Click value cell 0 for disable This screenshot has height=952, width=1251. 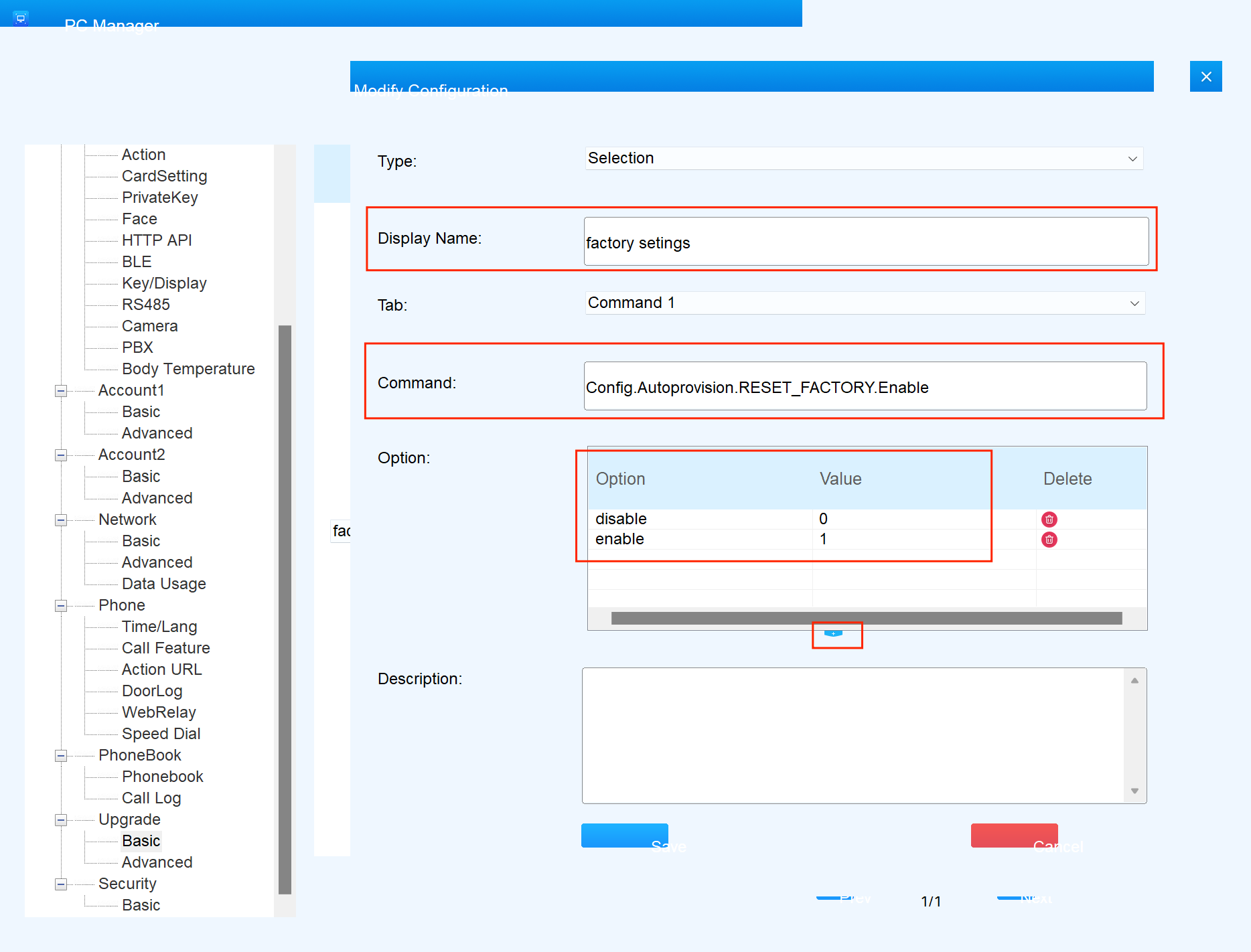coord(924,519)
